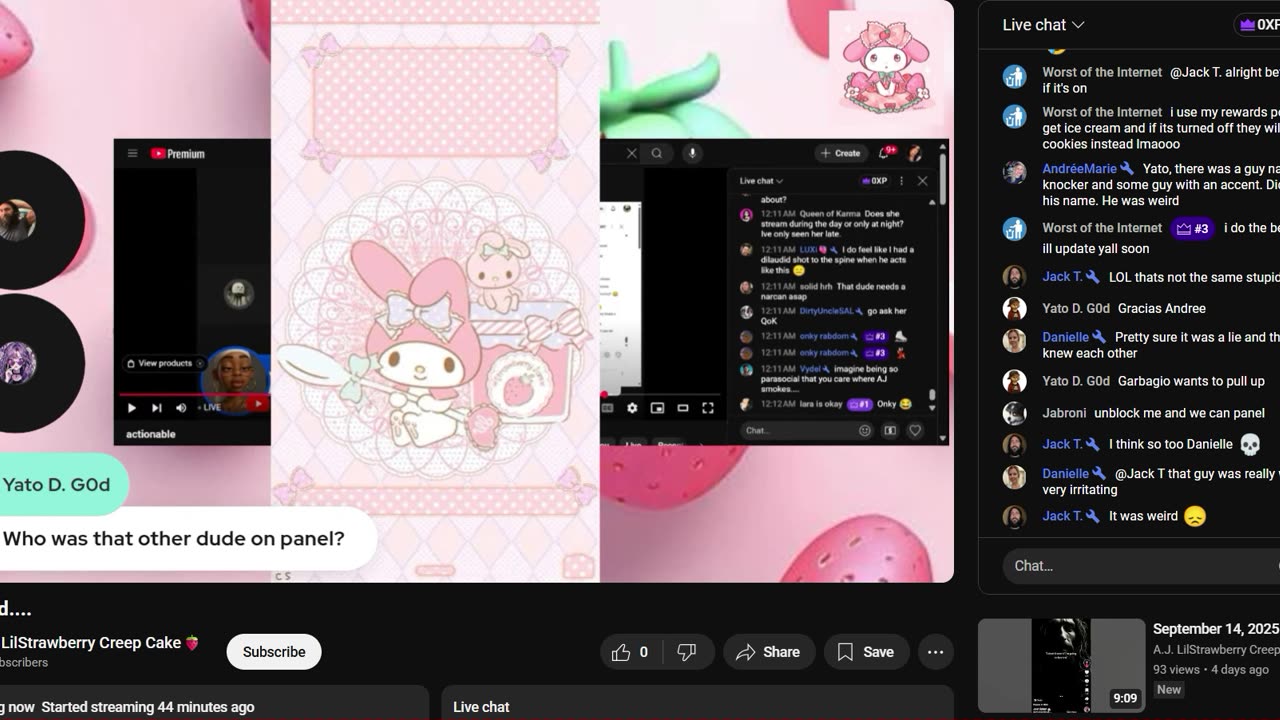Image resolution: width=1280 pixels, height=720 pixels.
Task: Share this live stream
Action: click(768, 652)
